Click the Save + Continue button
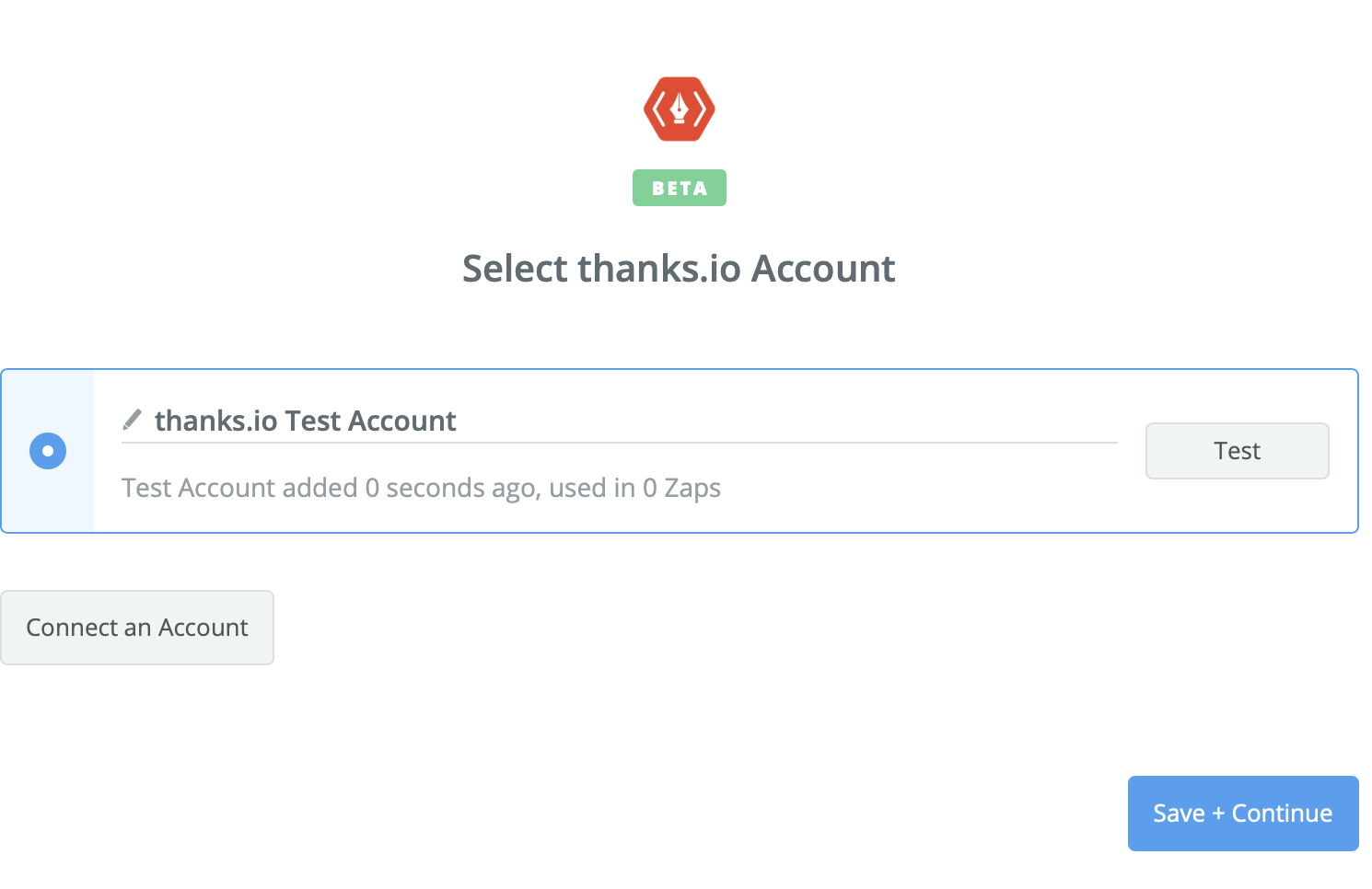 1242,814
